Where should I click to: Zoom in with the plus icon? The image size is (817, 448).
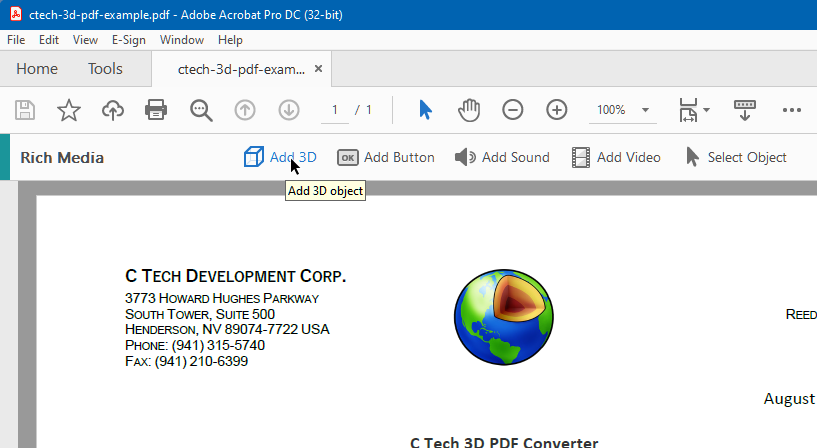pos(556,110)
